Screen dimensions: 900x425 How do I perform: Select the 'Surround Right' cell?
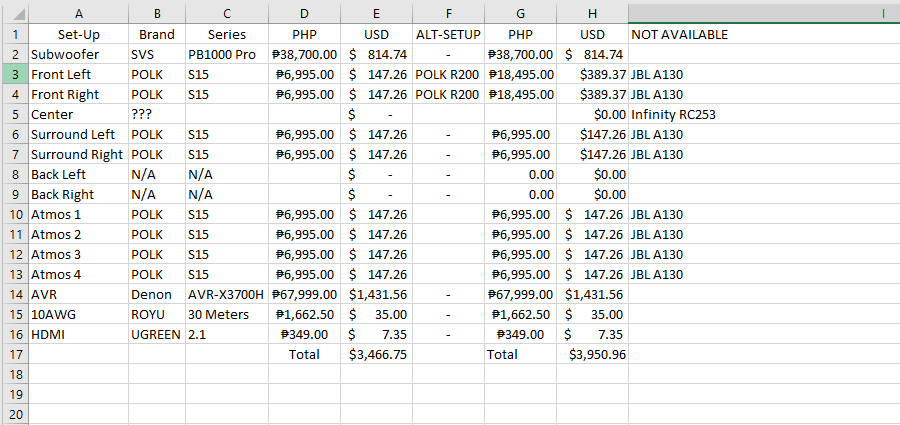(x=79, y=154)
